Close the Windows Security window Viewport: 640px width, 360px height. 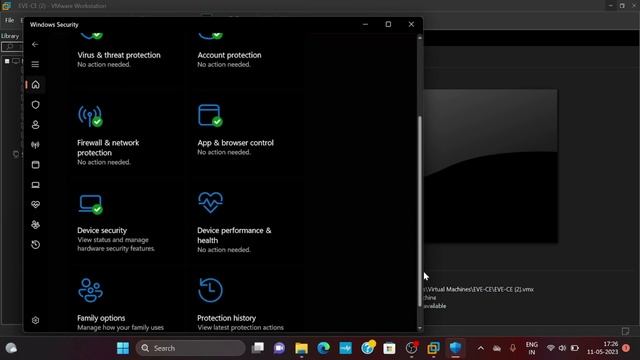pos(411,24)
